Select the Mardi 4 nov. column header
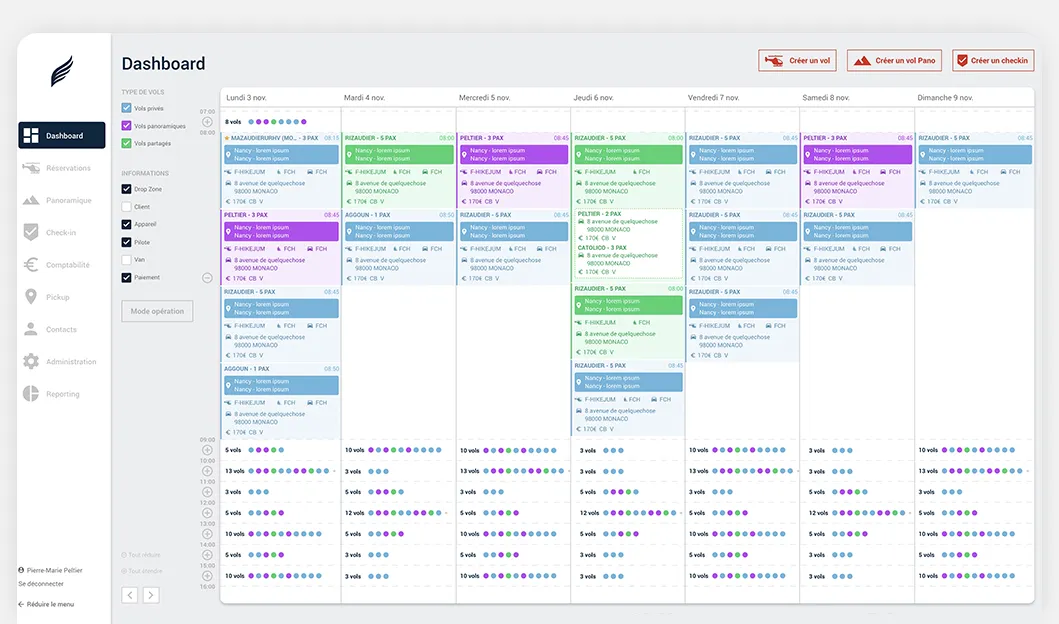The height and width of the screenshot is (624, 1059). pyautogui.click(x=364, y=98)
